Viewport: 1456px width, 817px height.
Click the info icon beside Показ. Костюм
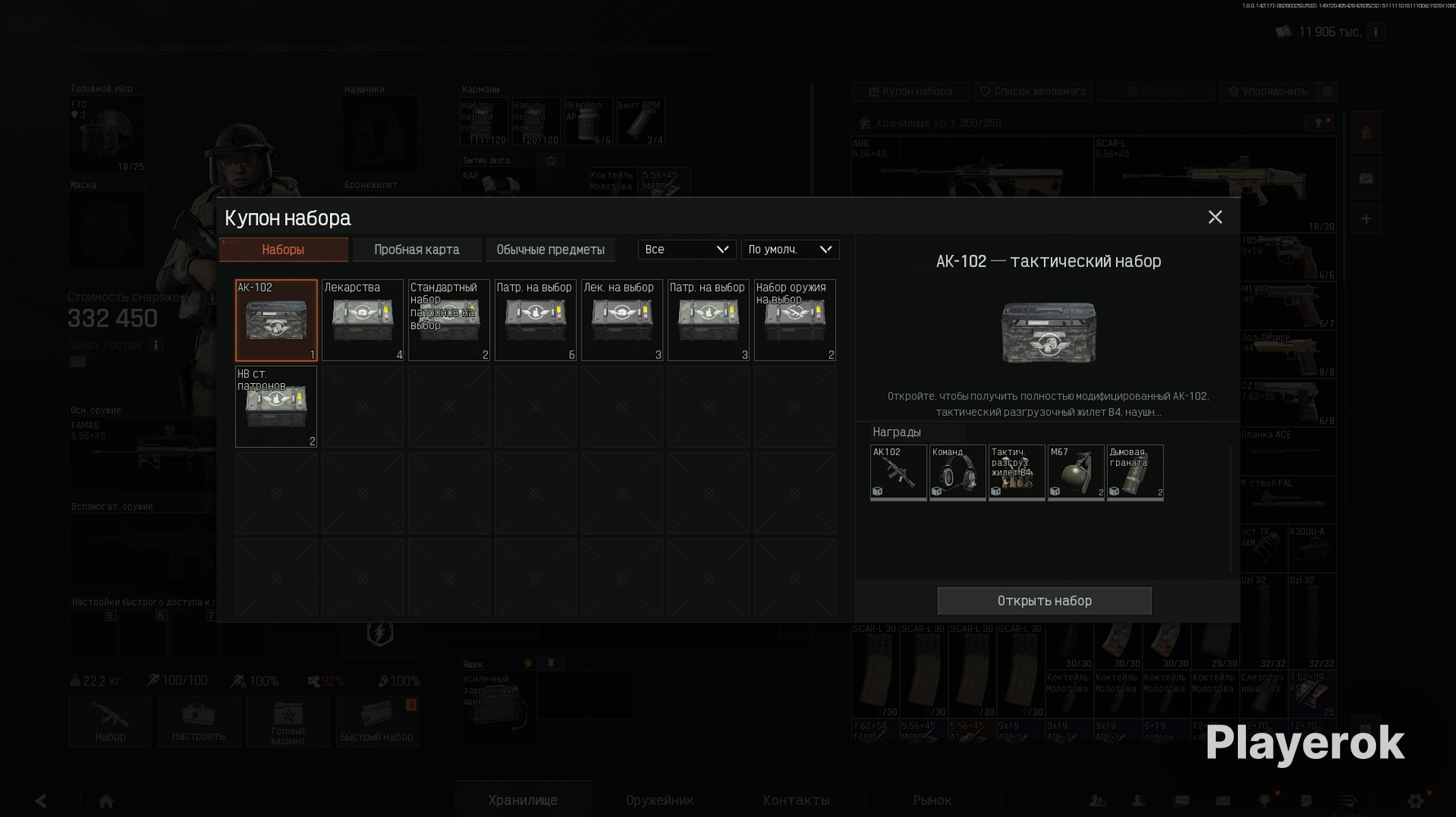(155, 346)
